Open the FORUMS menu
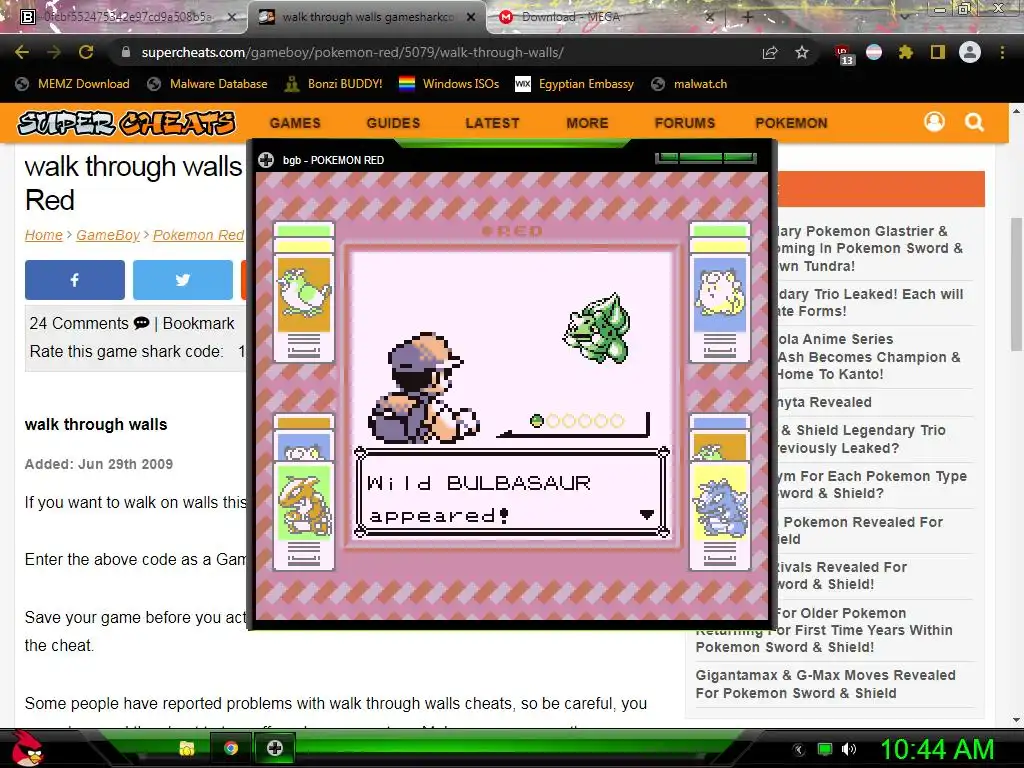The image size is (1024, 768). click(685, 123)
